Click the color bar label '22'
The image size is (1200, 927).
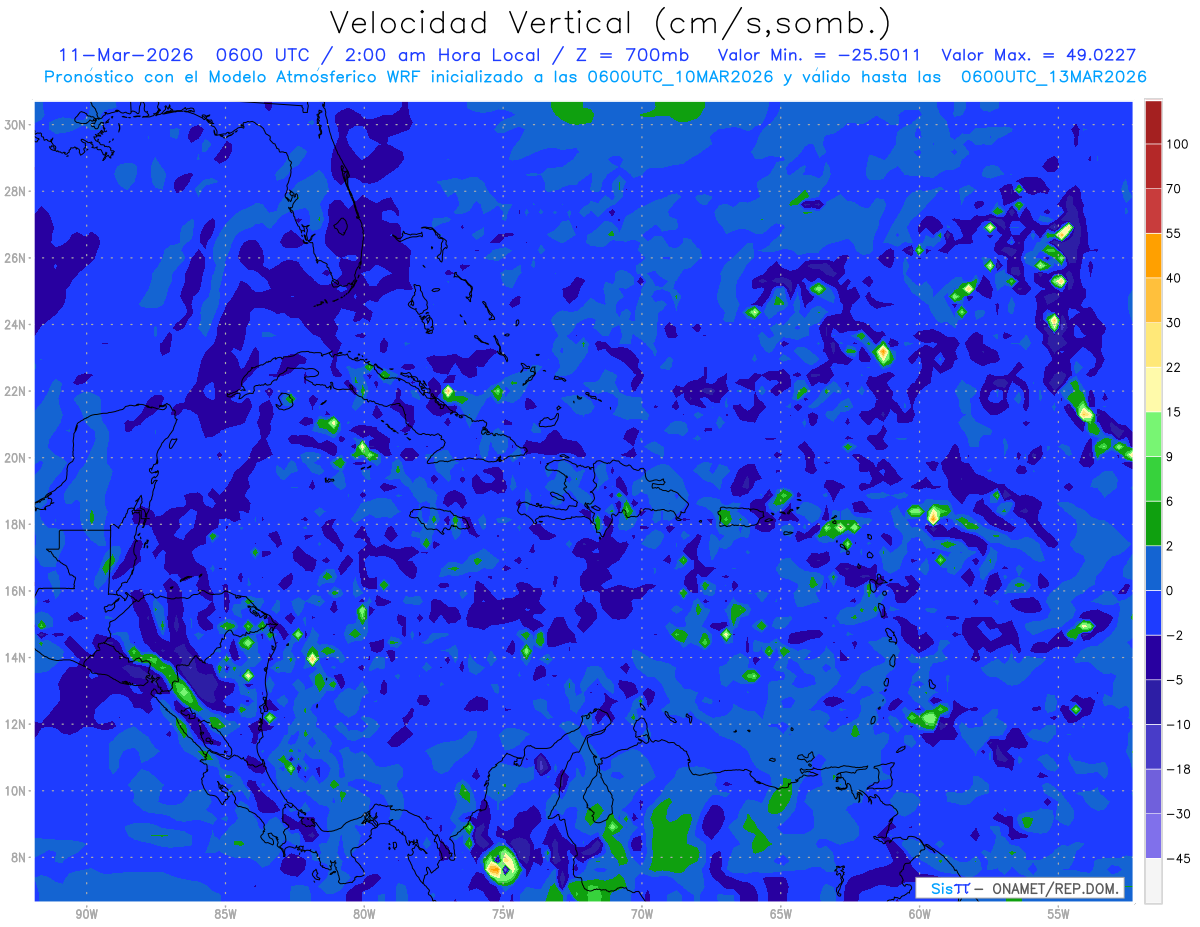[x=1174, y=367]
